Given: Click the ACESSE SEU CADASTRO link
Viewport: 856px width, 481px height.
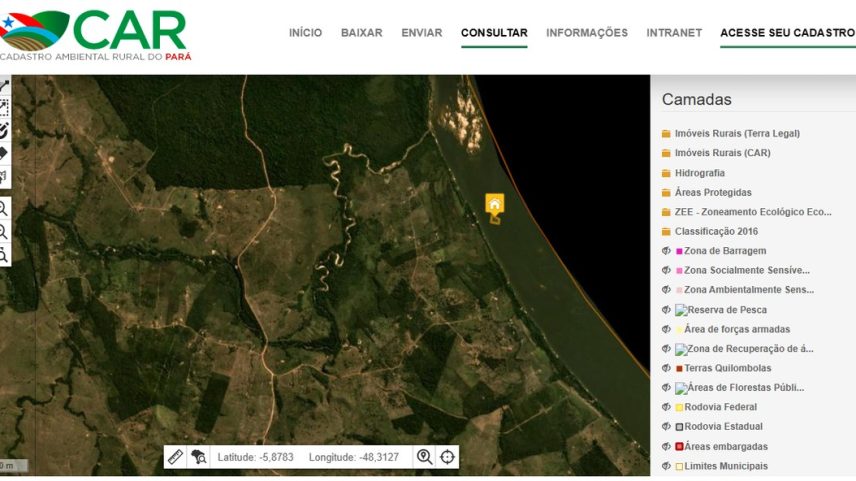Looking at the screenshot, I should point(787,33).
